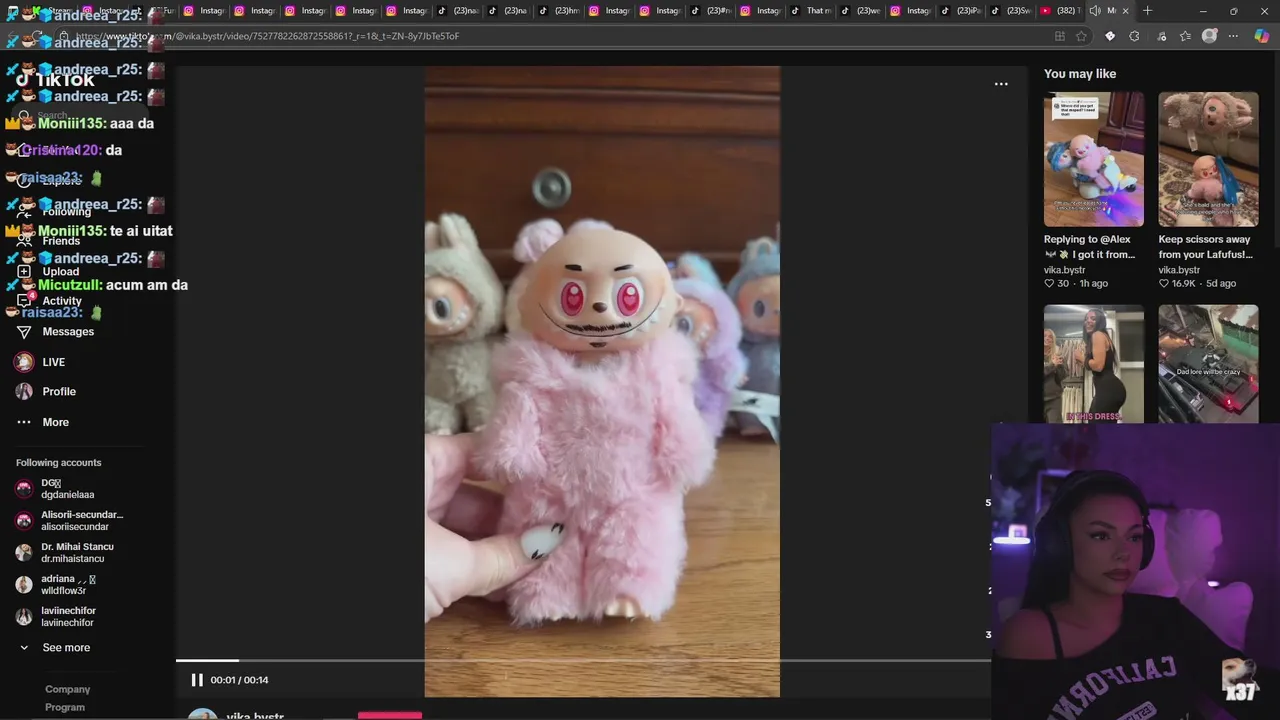
Task: Click the music note toolbar icon
Action: tap(1160, 36)
